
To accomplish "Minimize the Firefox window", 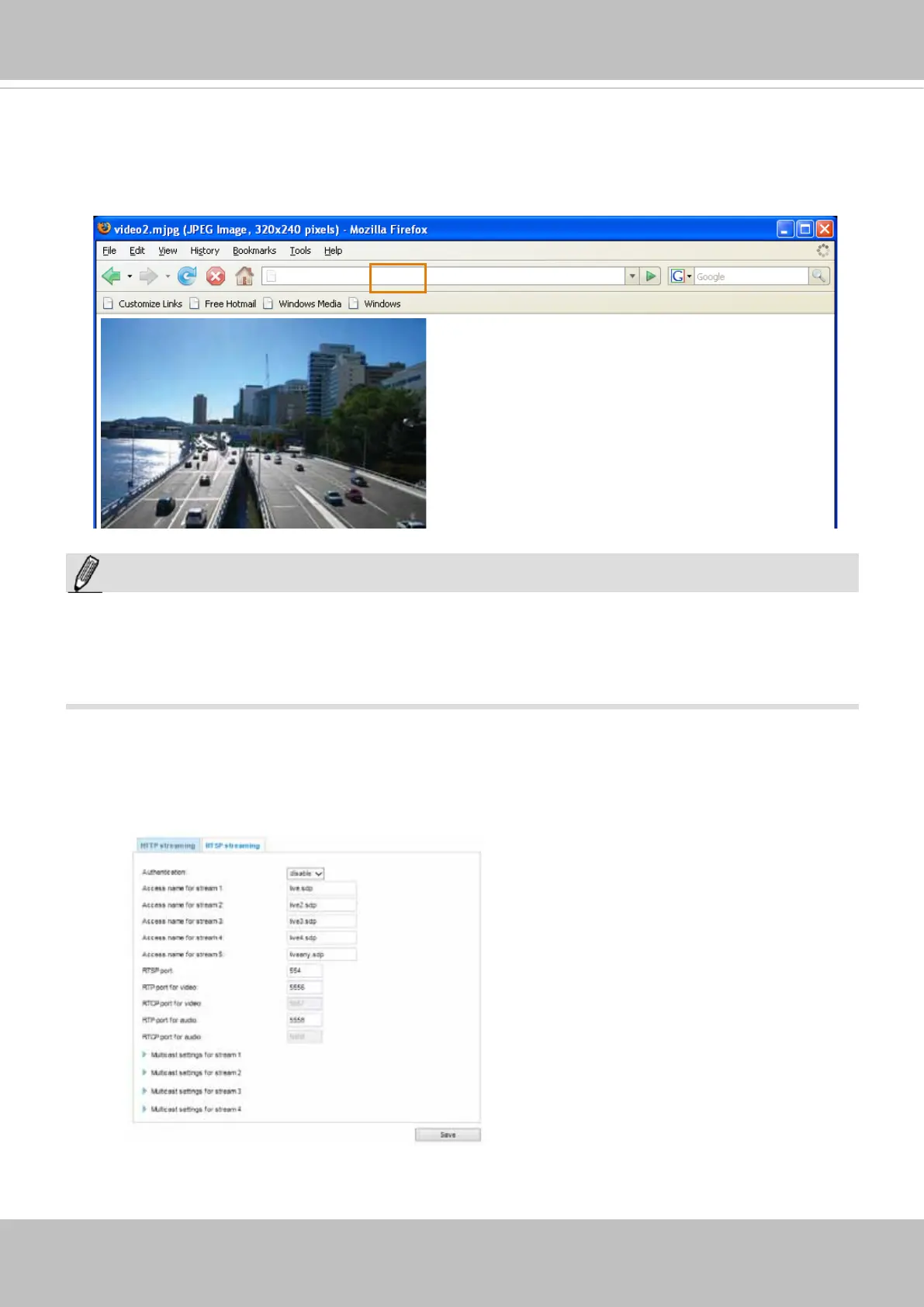I will [785, 229].
